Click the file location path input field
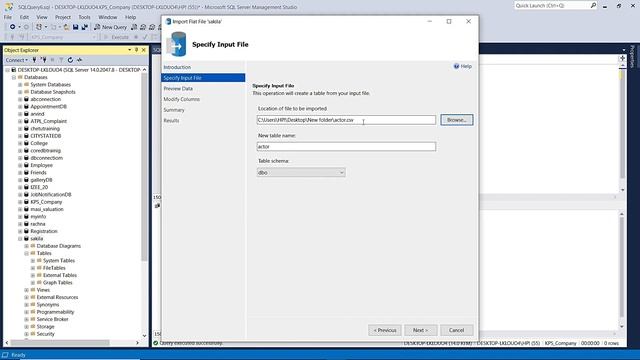640x360 pixels. pyautogui.click(x=346, y=120)
